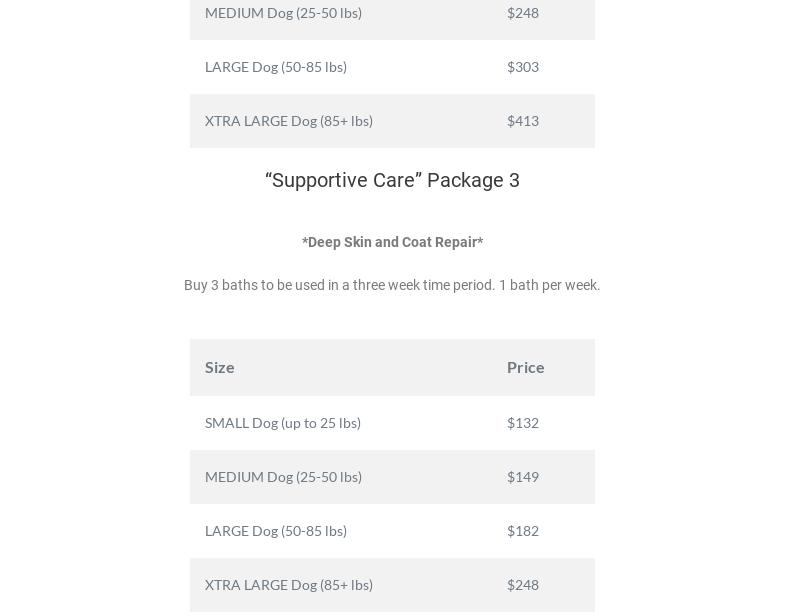Select the SMALL Dog (up to 25 lbs) label

click(x=283, y=423)
